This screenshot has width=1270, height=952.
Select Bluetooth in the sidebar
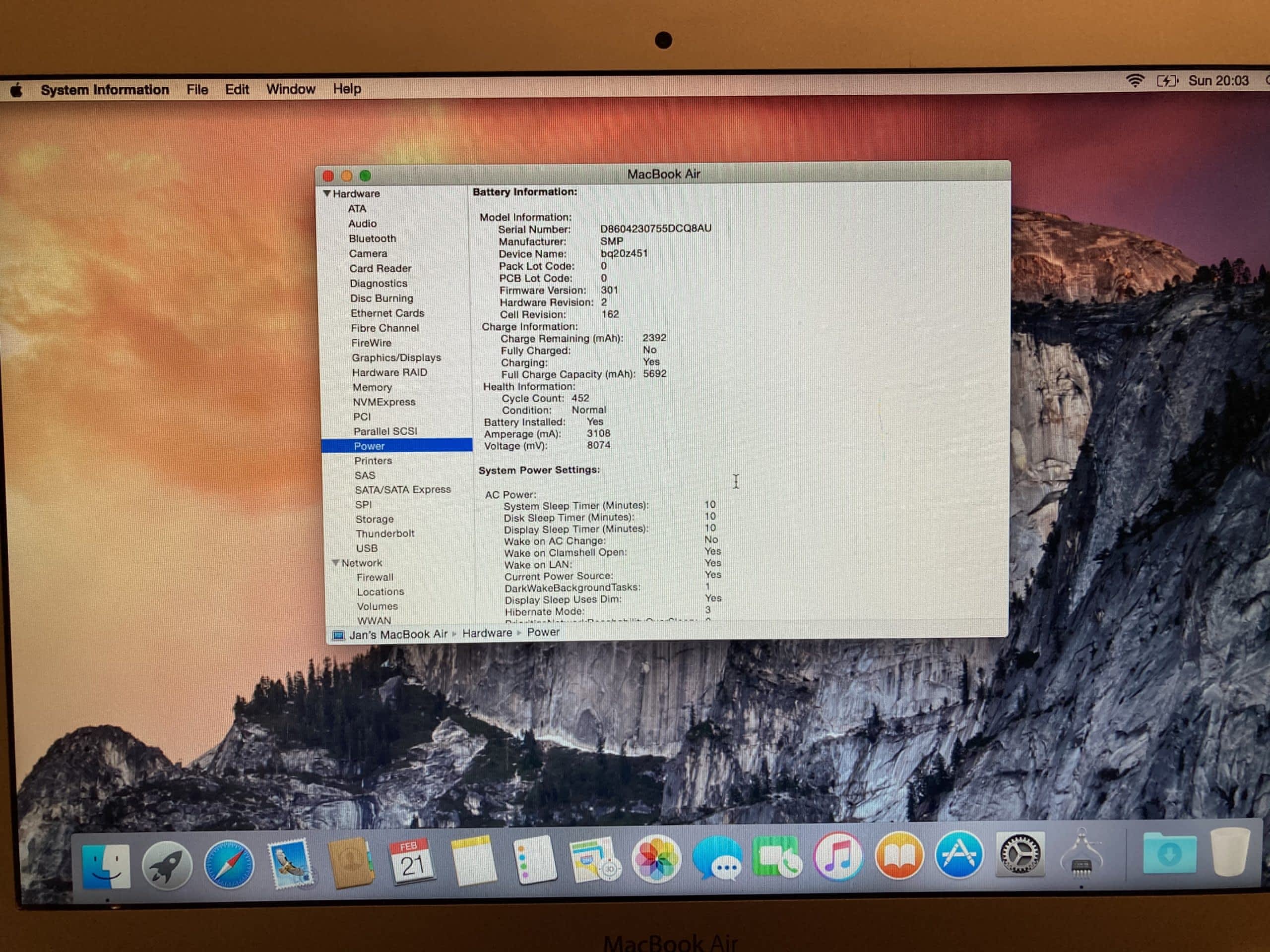[x=372, y=238]
